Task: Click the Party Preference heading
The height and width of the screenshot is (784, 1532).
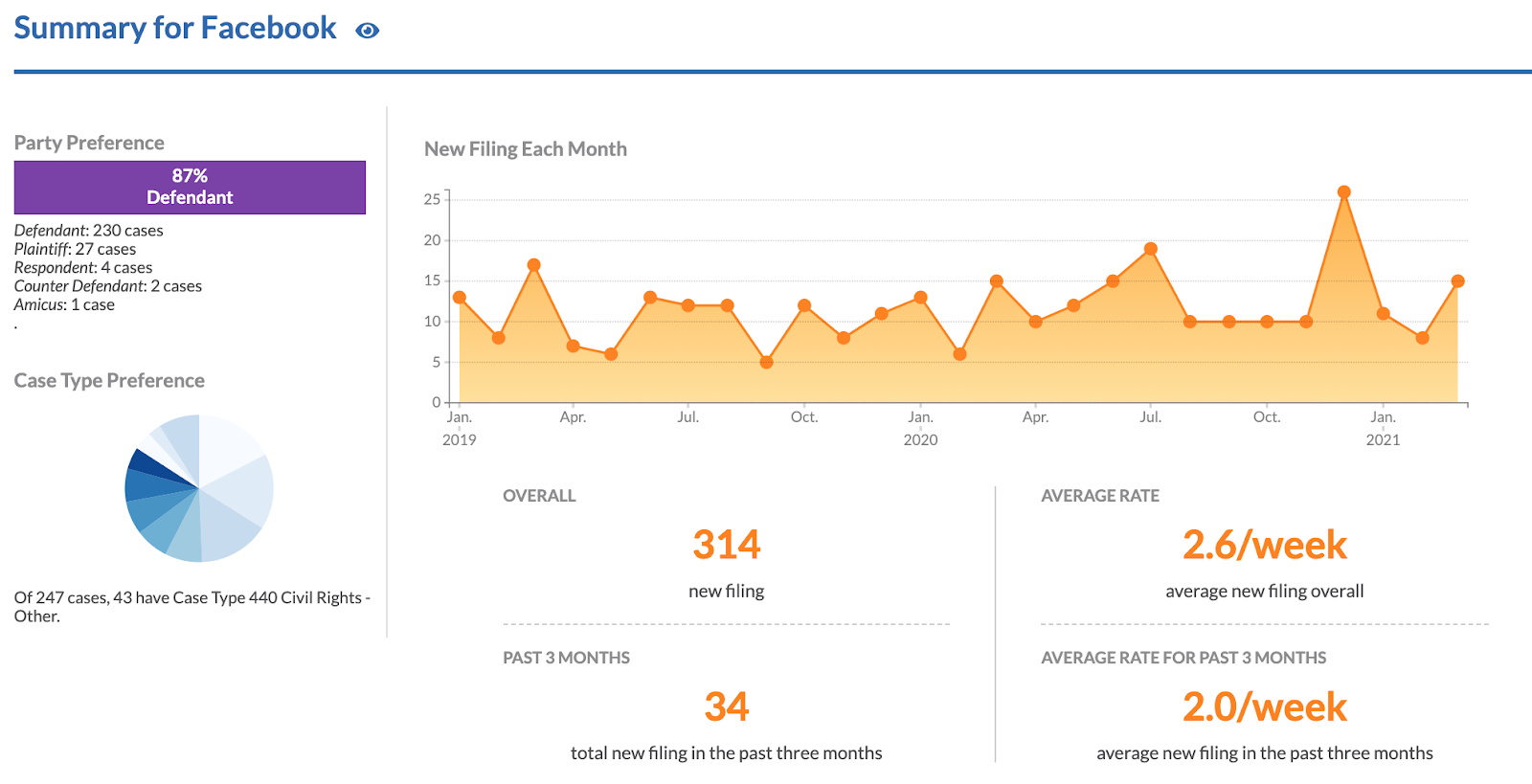Action: (x=89, y=143)
